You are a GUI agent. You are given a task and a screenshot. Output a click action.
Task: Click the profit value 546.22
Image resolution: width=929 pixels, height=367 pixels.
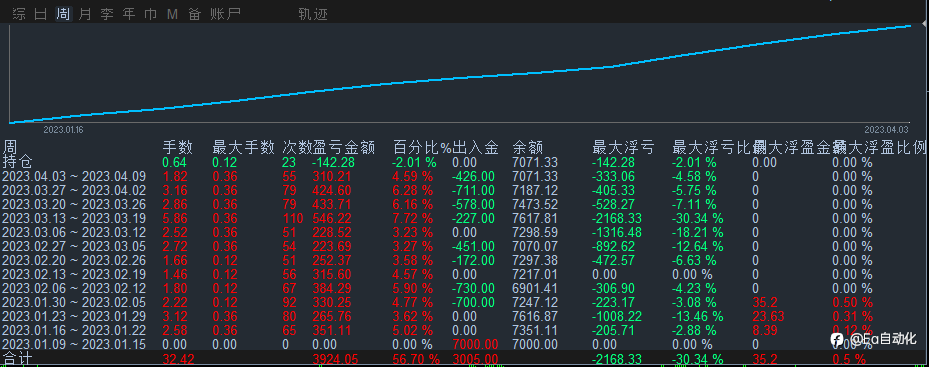tap(332, 219)
